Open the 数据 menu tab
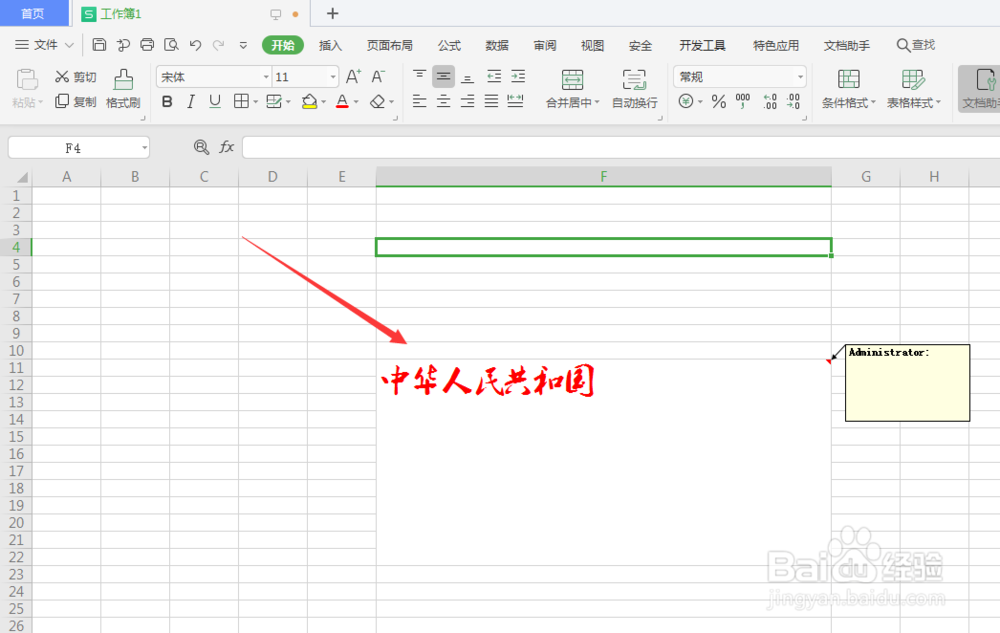This screenshot has height=633, width=1000. [x=496, y=44]
